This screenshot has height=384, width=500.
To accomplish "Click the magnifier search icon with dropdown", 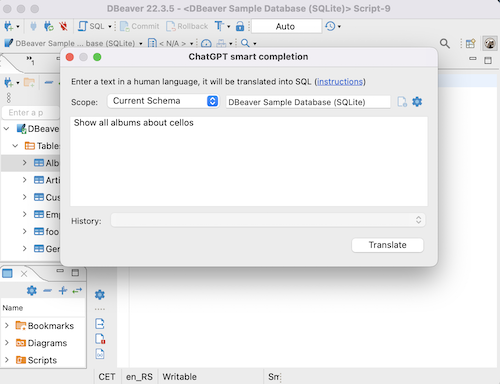I will pos(245,43).
